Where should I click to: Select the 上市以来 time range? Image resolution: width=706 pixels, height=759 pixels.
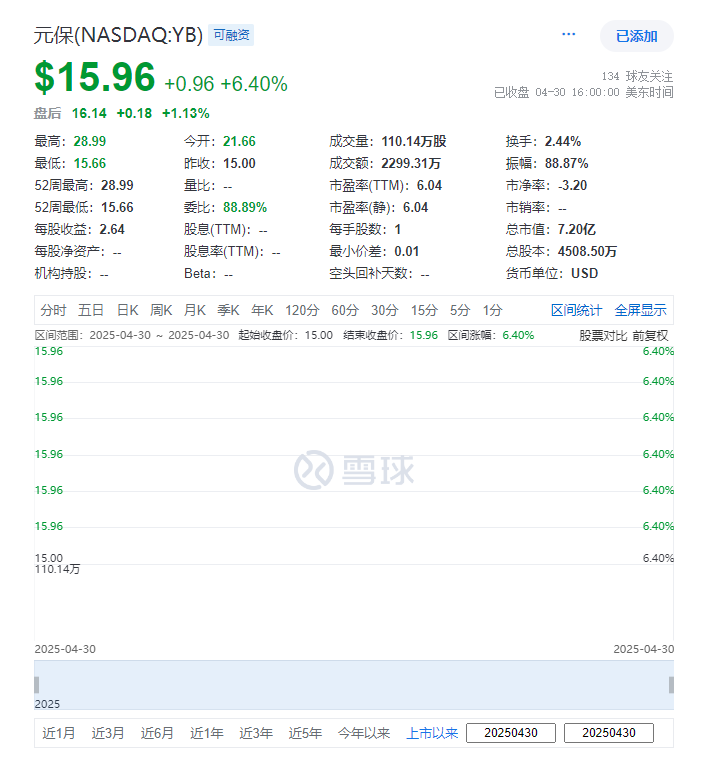(x=432, y=733)
